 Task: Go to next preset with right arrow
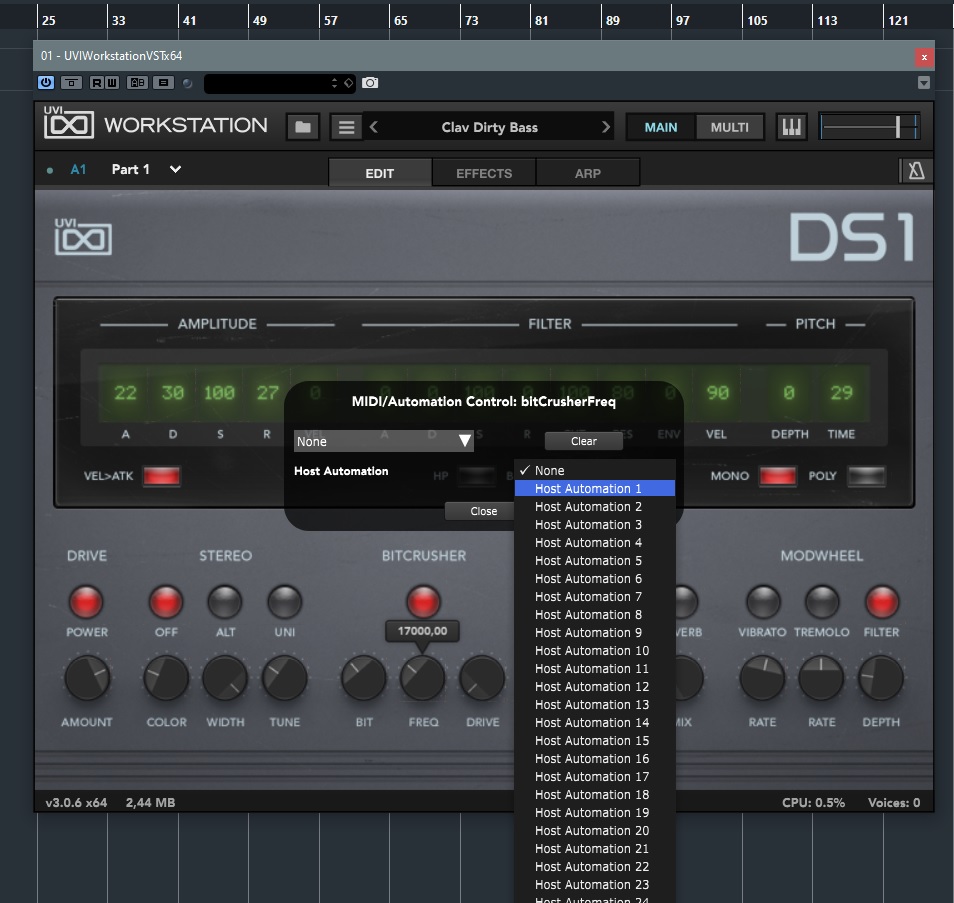pos(605,127)
